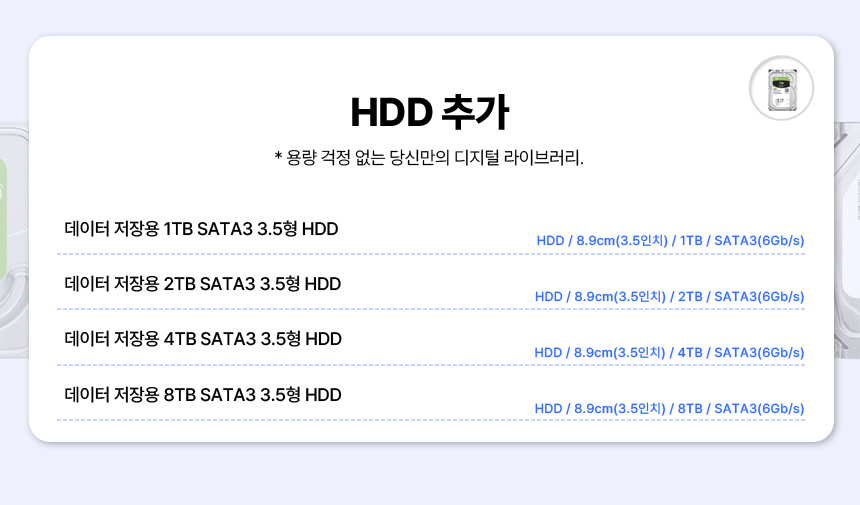Click the blue 8TB / SATA3(6Gb/s) spec text
The width and height of the screenshot is (860, 505).
[x=669, y=409]
